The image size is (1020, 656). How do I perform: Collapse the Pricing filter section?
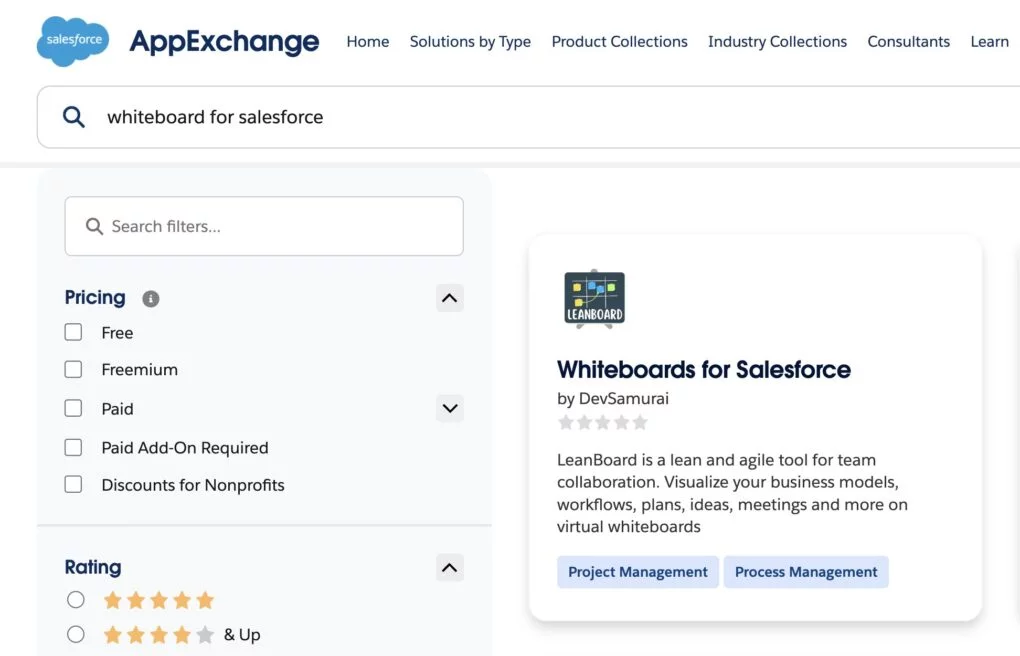tap(450, 298)
